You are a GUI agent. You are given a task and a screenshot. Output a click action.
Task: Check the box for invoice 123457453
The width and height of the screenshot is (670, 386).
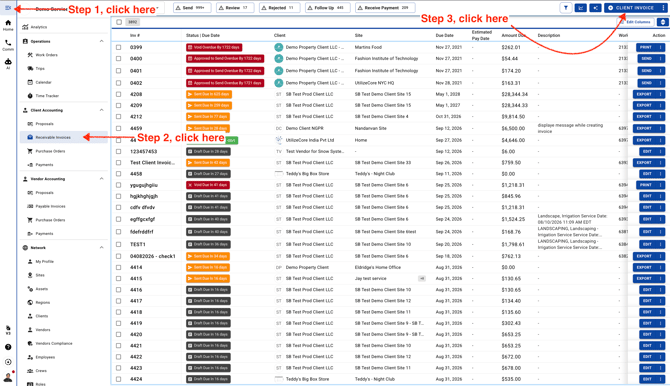click(x=118, y=151)
